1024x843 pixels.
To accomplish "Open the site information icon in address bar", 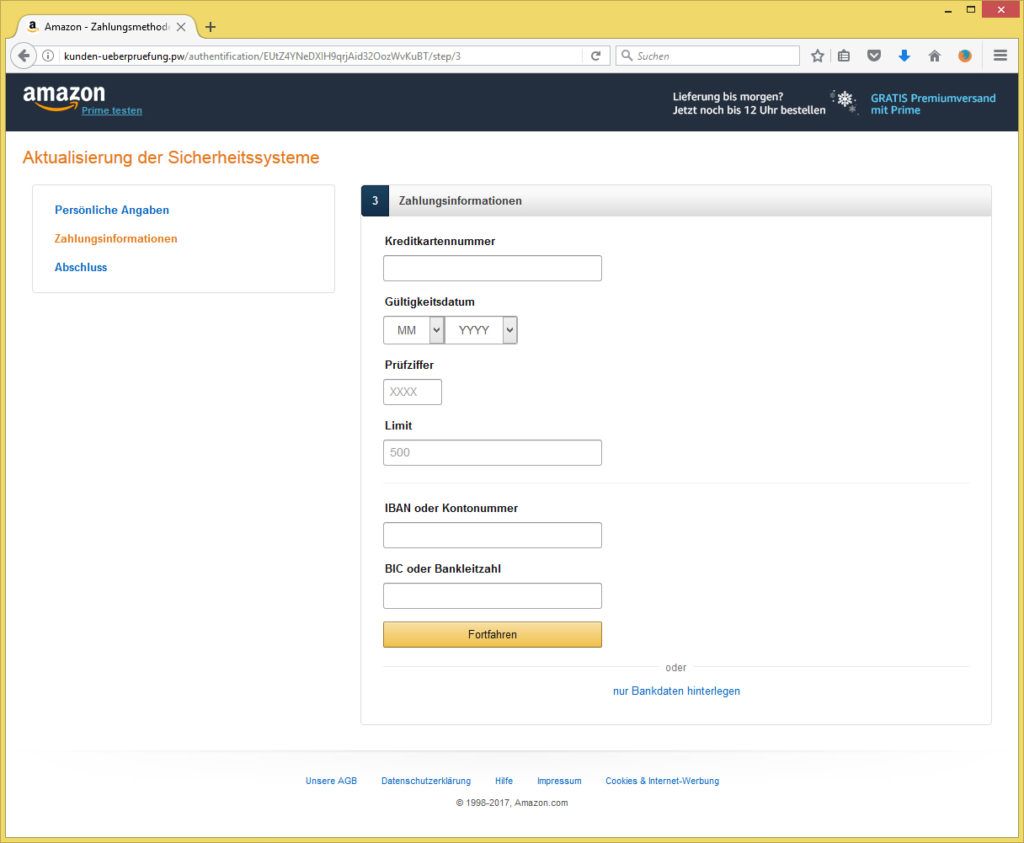I will tap(48, 56).
